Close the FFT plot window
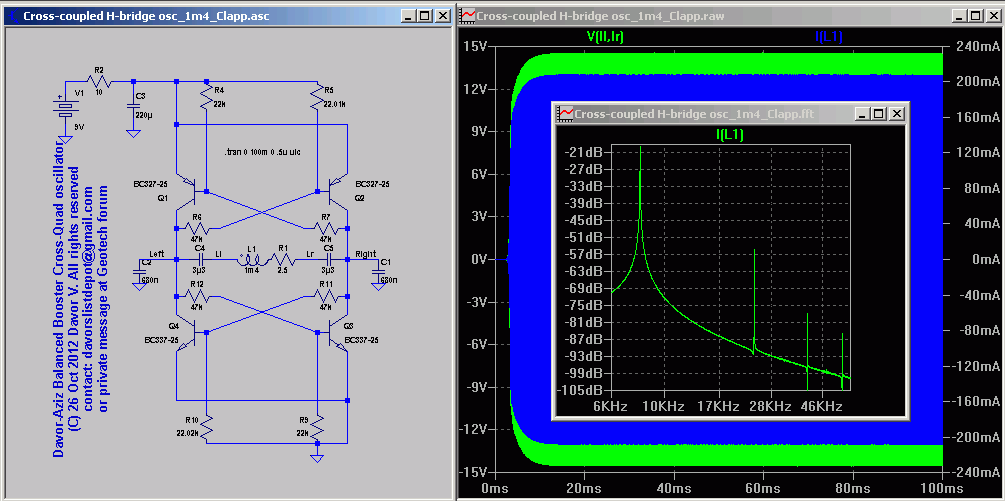Screen dimensions: 1005x501 tap(896, 114)
